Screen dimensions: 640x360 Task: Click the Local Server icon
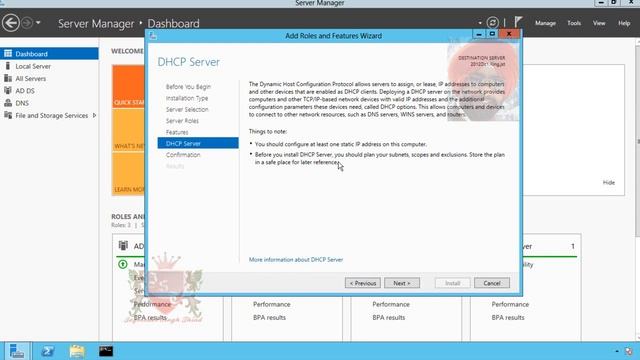click(8, 66)
